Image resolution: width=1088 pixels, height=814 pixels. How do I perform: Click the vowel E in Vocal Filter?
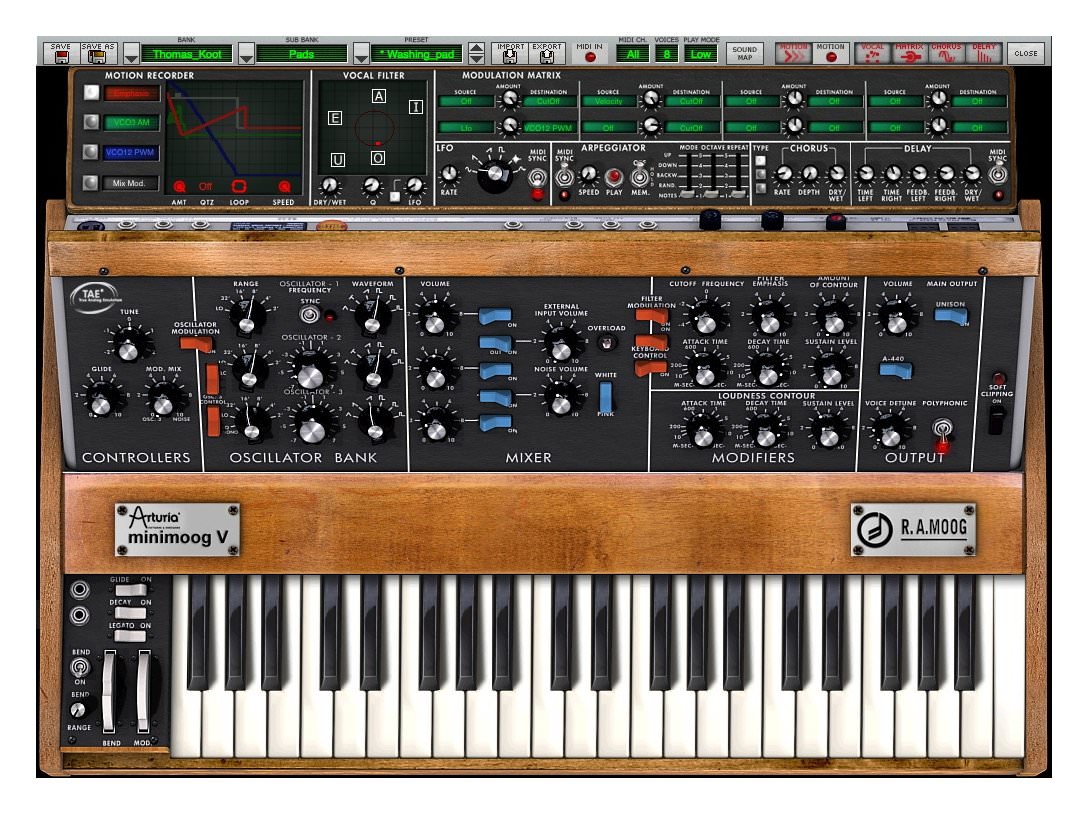click(x=334, y=118)
